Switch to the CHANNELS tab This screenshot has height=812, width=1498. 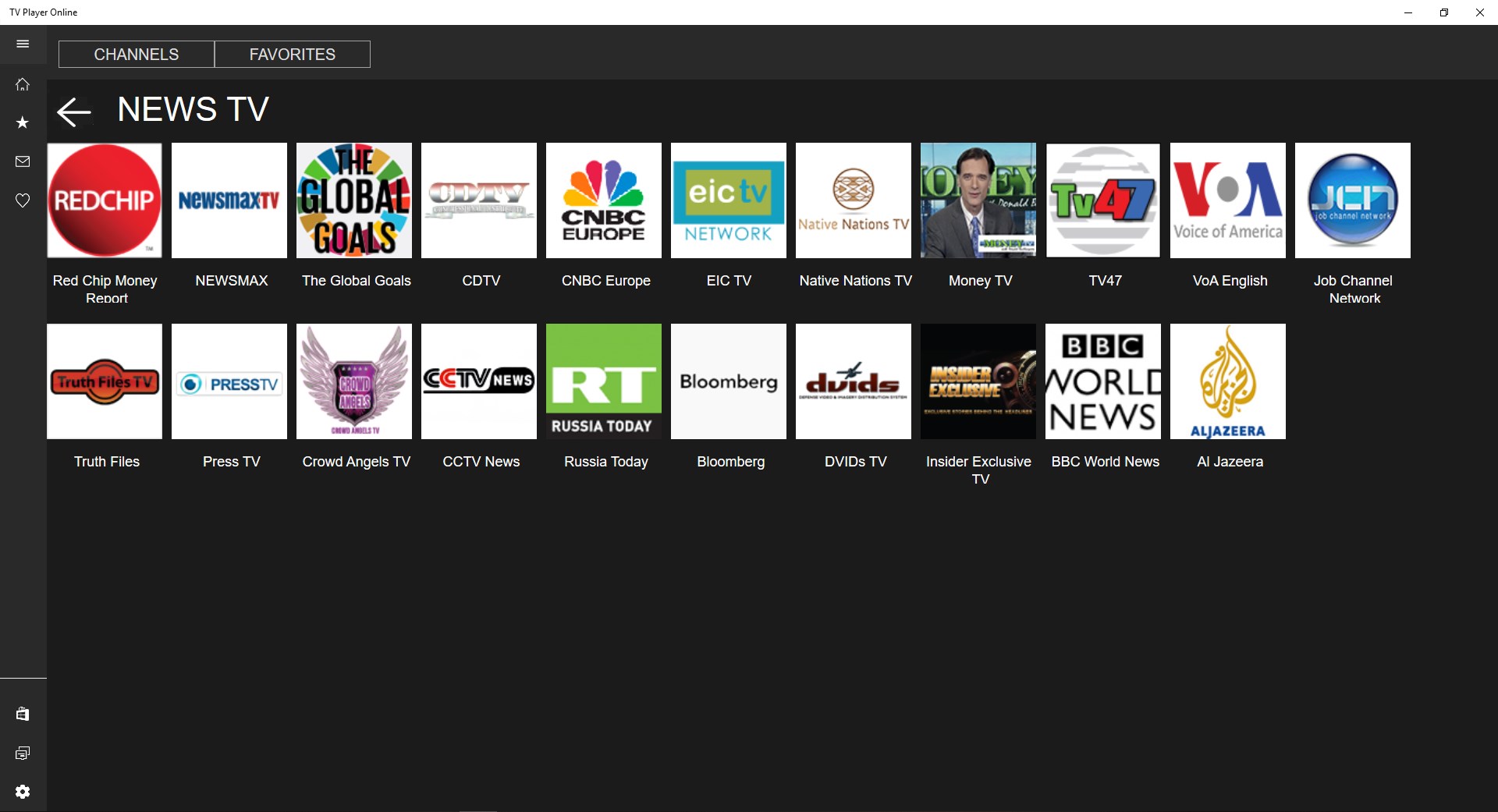pos(137,55)
